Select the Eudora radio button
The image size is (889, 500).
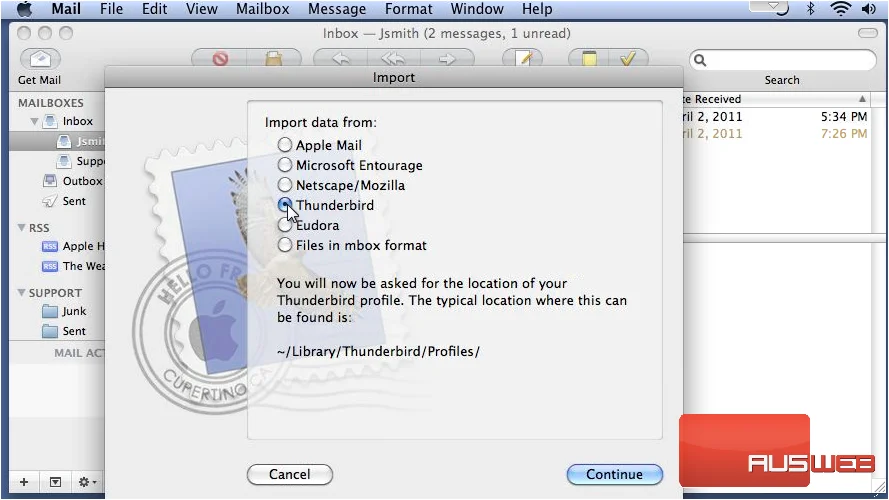tap(285, 225)
